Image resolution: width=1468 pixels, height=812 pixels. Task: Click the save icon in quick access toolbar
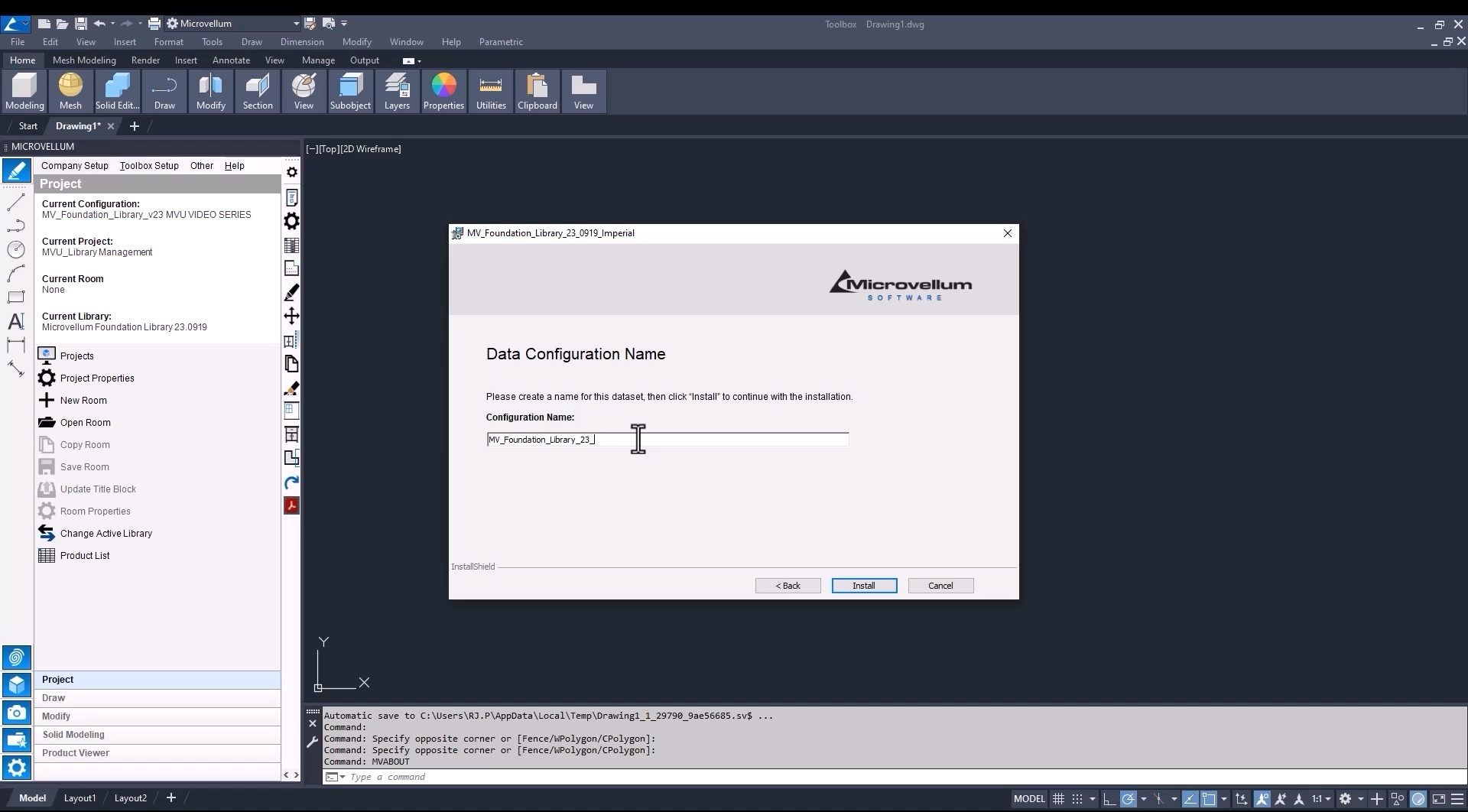(80, 24)
